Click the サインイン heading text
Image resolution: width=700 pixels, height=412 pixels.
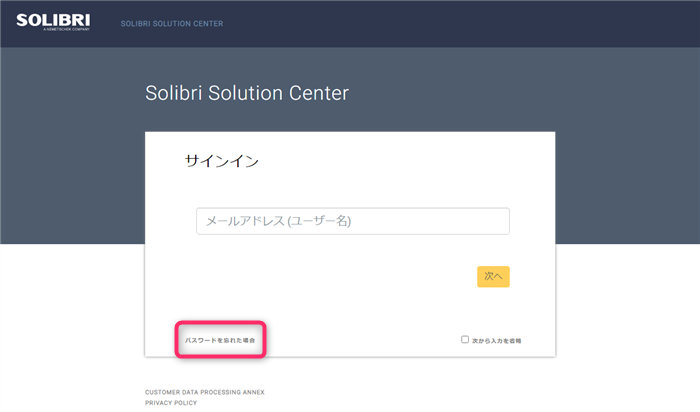pyautogui.click(x=222, y=161)
